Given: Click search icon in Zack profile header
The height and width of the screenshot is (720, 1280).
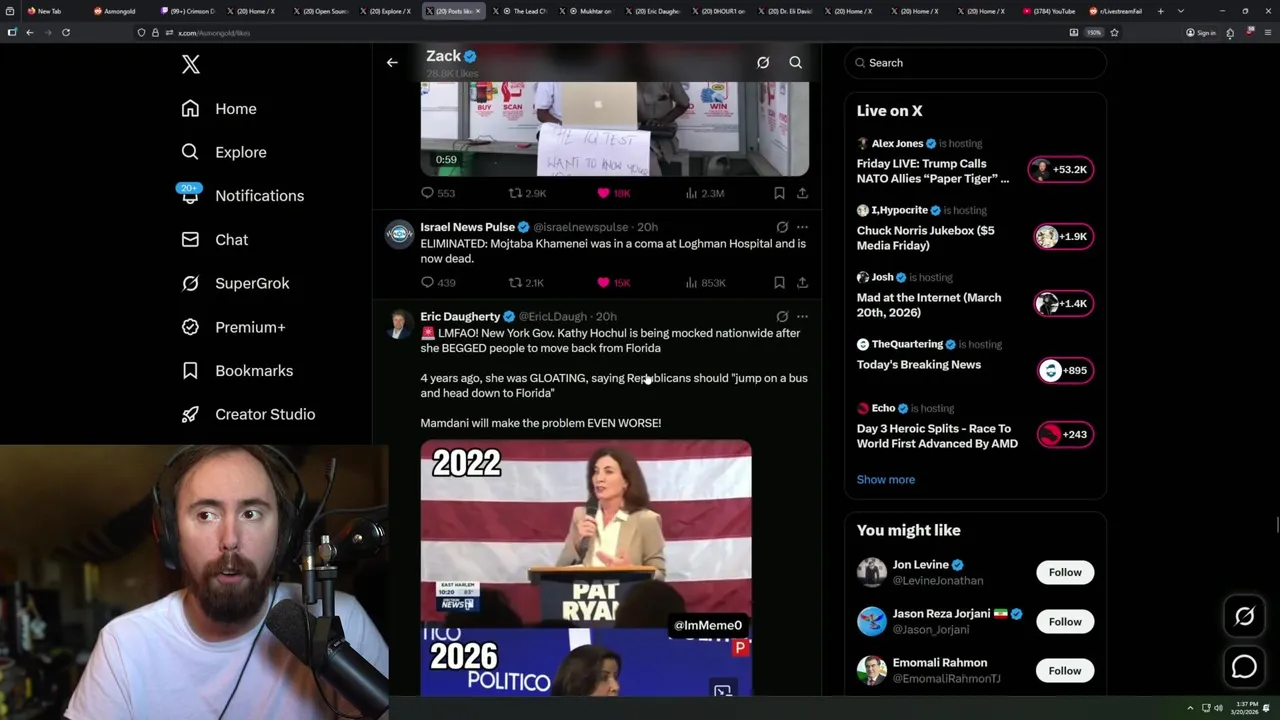Looking at the screenshot, I should tap(796, 63).
